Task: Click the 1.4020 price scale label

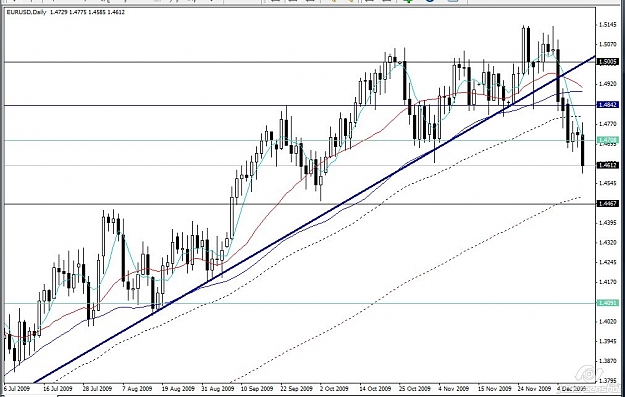Action: click(x=608, y=321)
